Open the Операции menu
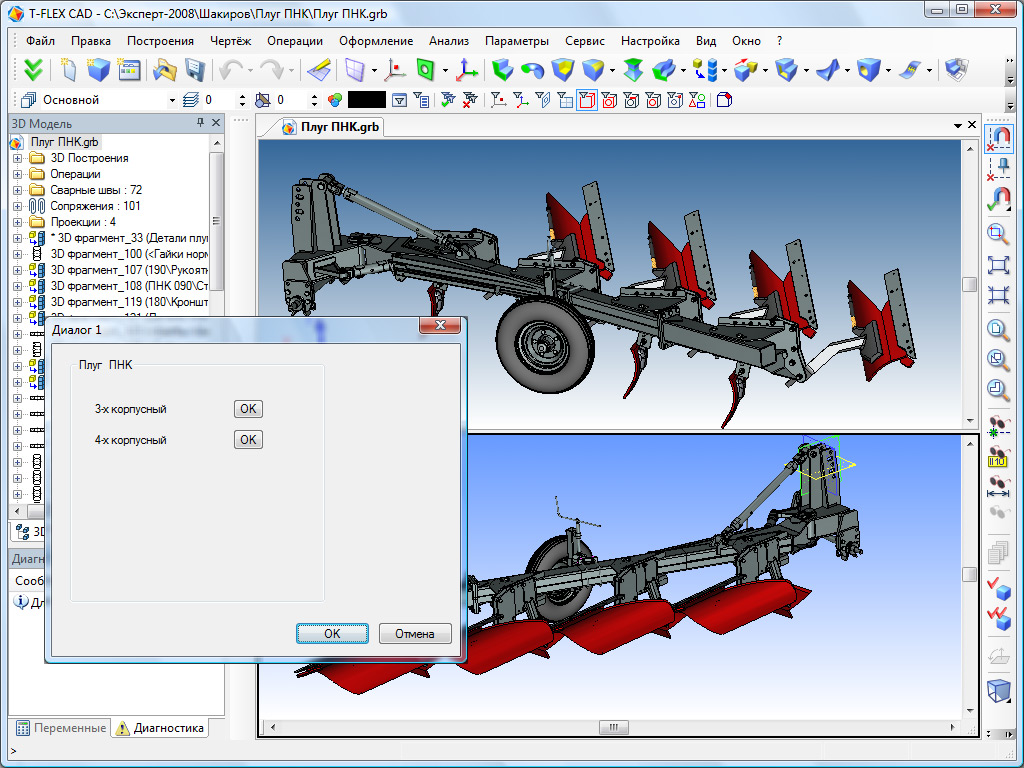 [x=295, y=40]
